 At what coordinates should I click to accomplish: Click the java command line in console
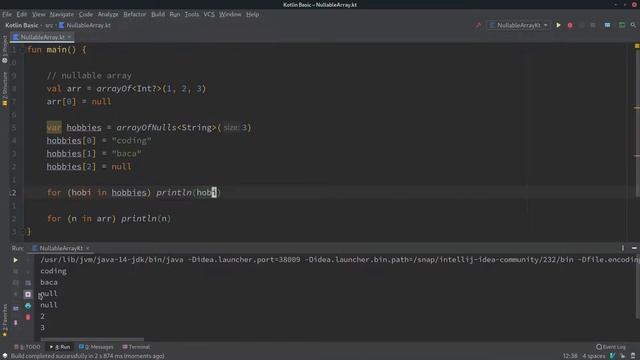tap(339, 260)
